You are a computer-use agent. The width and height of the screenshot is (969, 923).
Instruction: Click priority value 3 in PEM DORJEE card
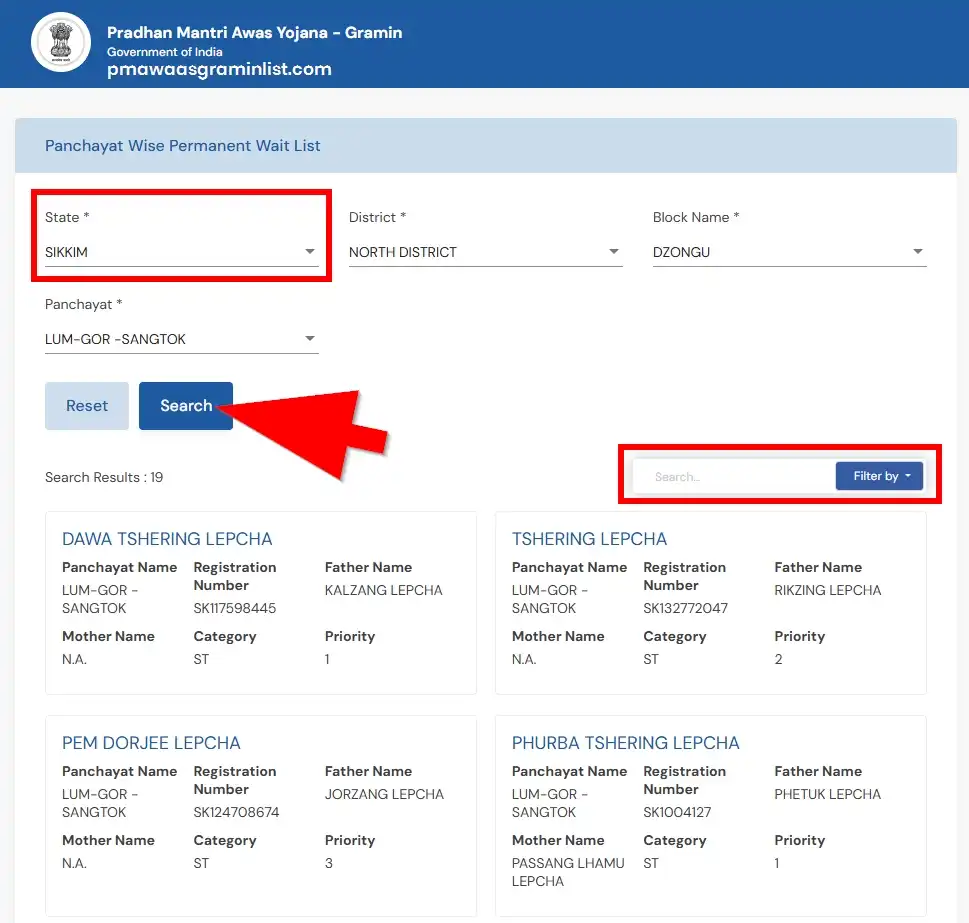(x=329, y=864)
